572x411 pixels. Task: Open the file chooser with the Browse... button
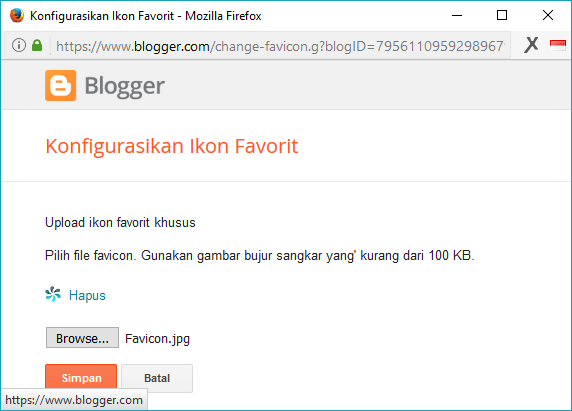click(x=82, y=338)
